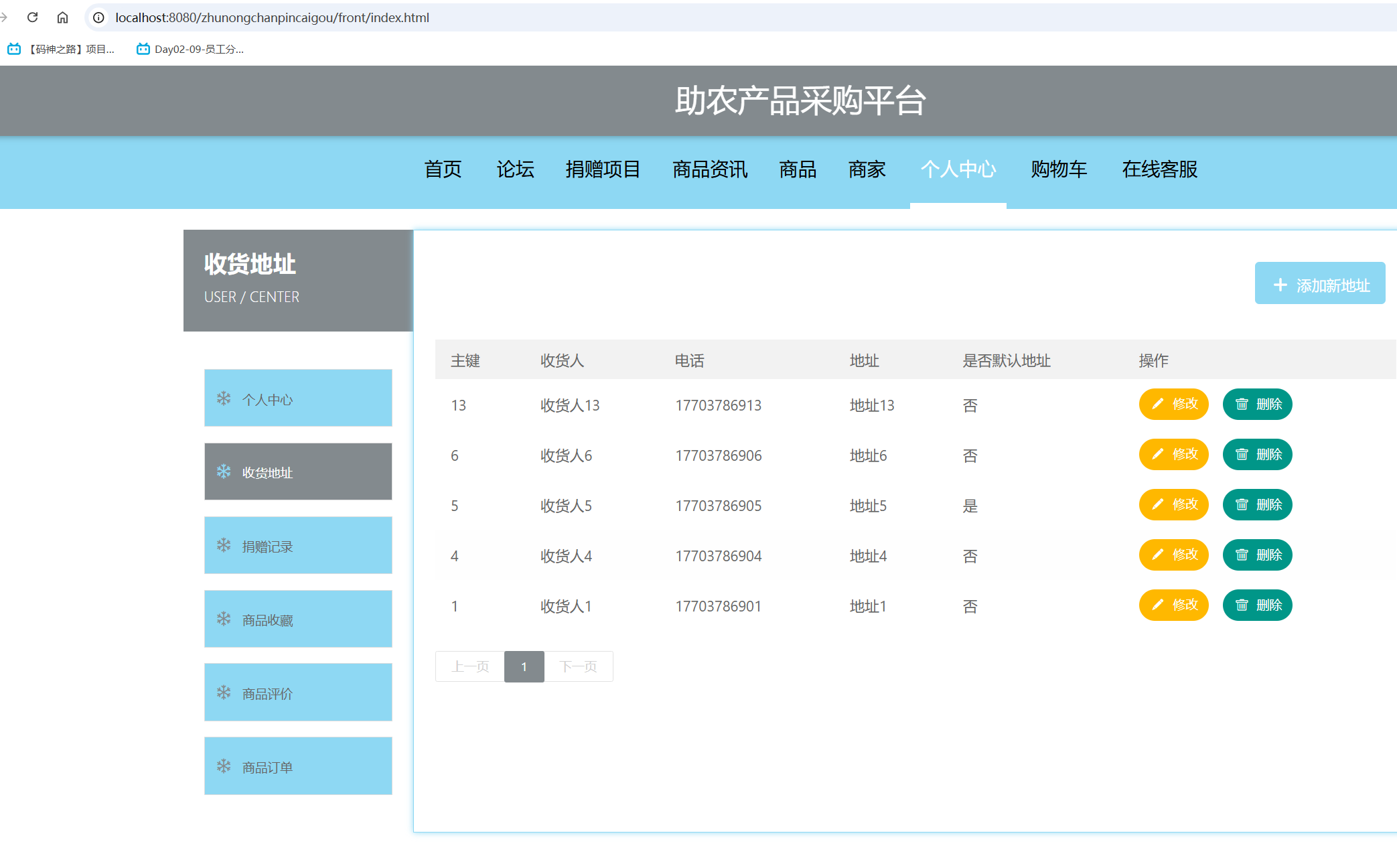The width and height of the screenshot is (1397, 868).
Task: Click the 主键 column header
Action: click(465, 360)
